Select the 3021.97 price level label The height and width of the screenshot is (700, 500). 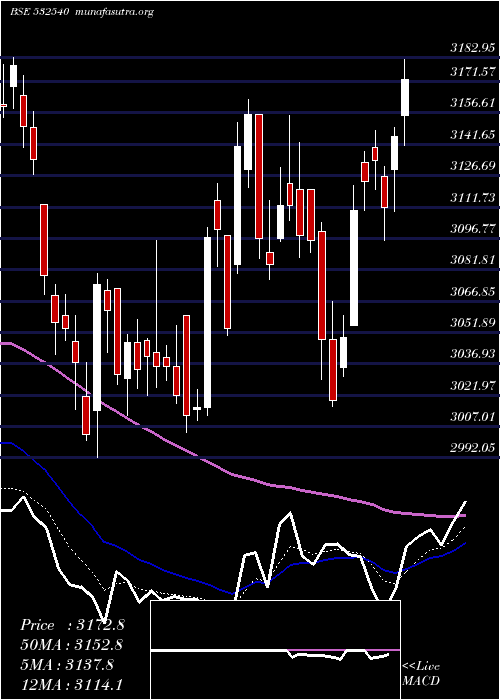coord(473,385)
